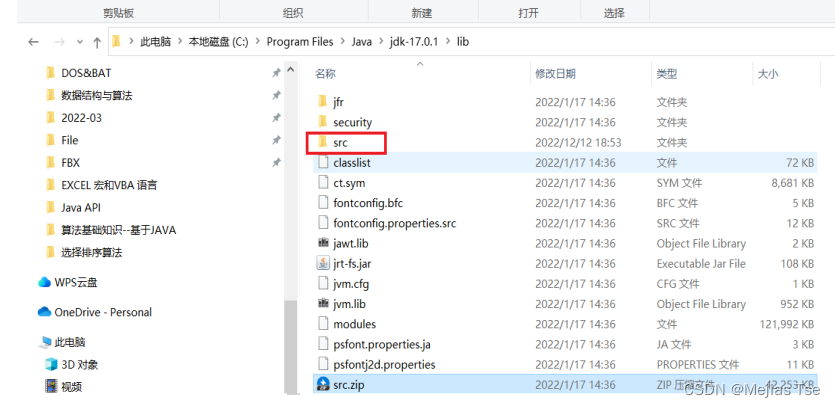835x407 pixels.
Task: Click pin icon beside FBX folder
Action: click(x=276, y=162)
